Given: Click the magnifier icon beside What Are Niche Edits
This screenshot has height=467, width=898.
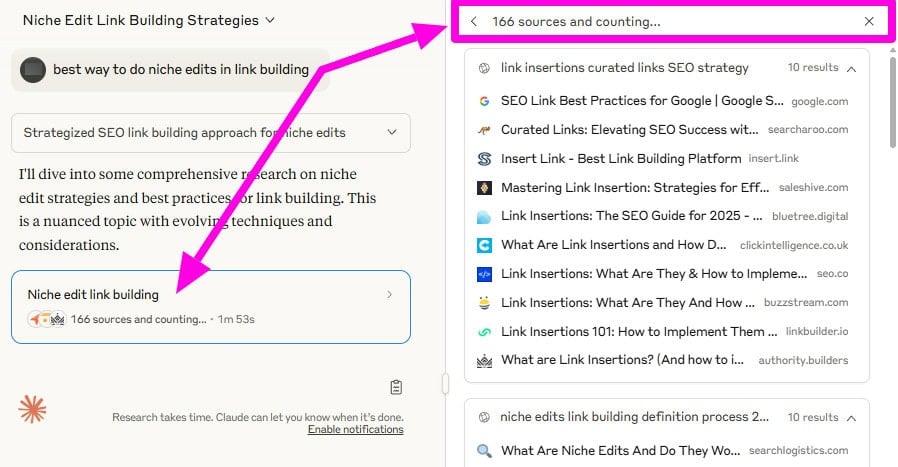Looking at the screenshot, I should pyautogui.click(x=484, y=450).
